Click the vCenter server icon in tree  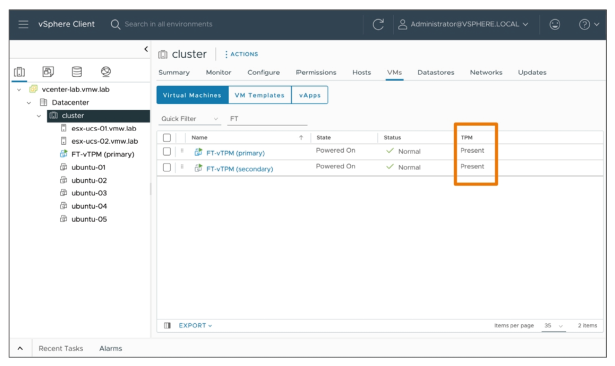tap(34, 89)
